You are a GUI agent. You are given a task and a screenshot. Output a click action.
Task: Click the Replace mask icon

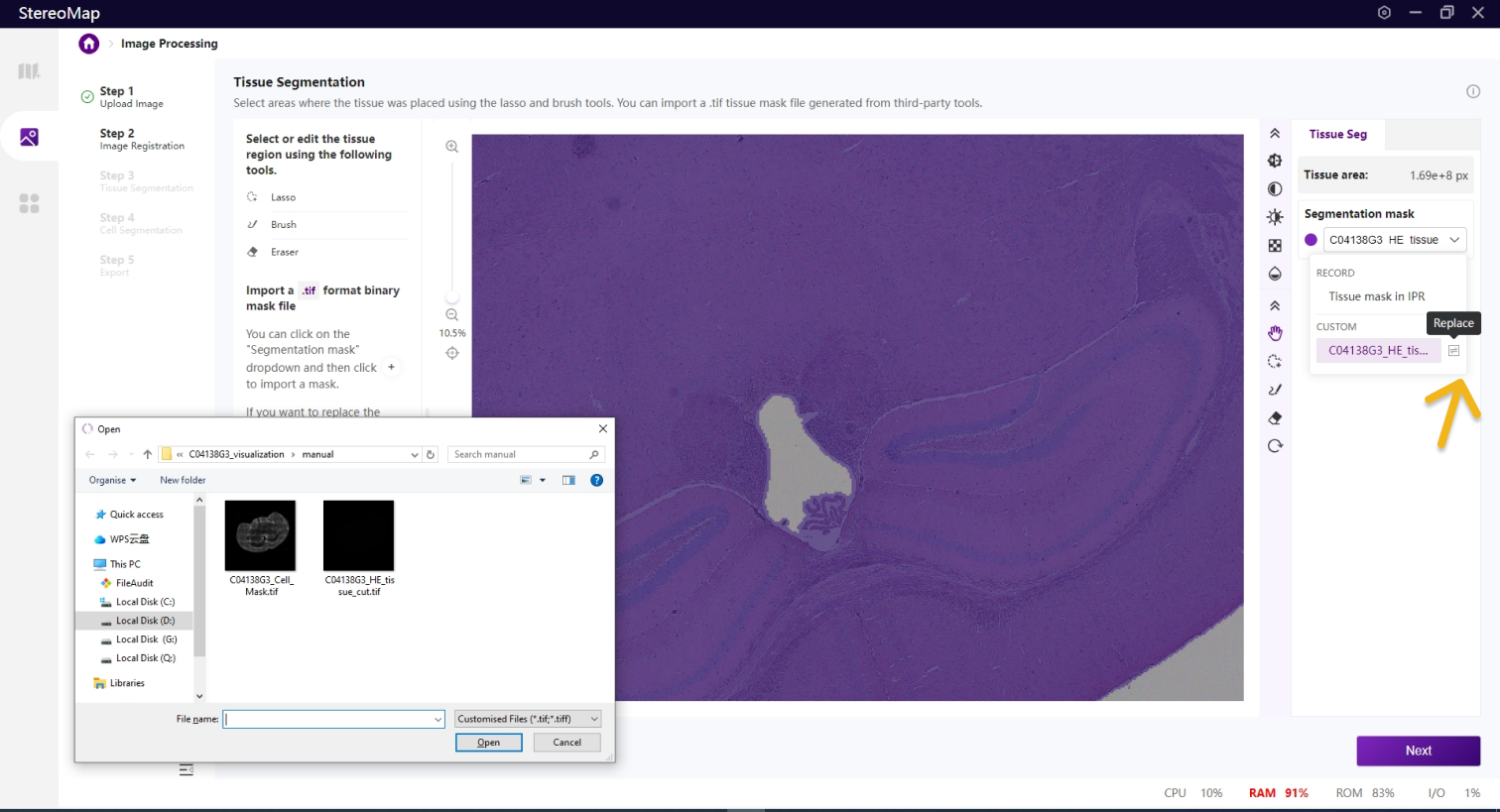click(x=1453, y=351)
